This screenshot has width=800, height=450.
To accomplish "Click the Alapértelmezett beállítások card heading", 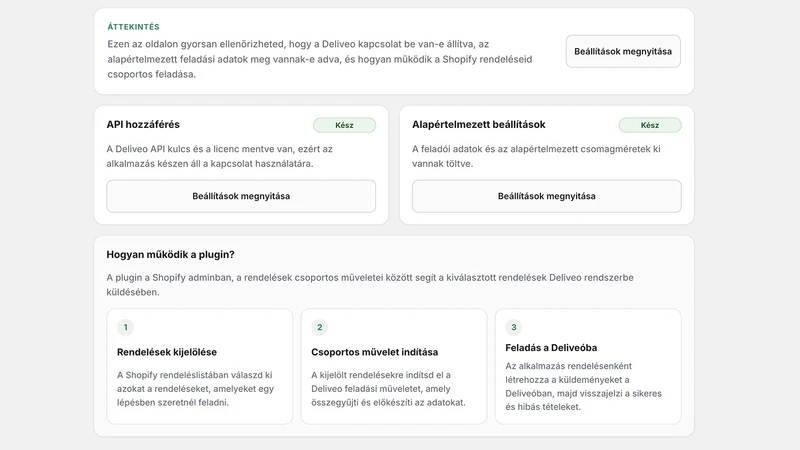I will point(479,124).
